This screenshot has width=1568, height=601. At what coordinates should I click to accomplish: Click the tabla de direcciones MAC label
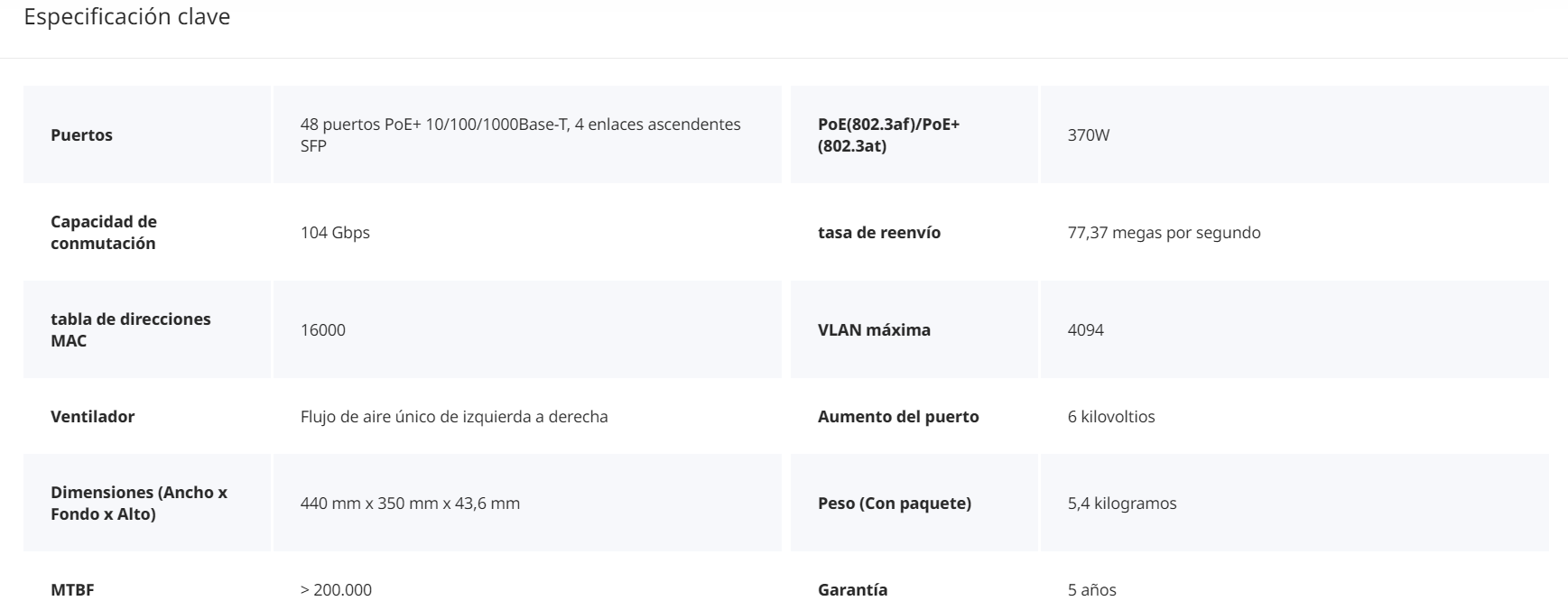tap(130, 329)
